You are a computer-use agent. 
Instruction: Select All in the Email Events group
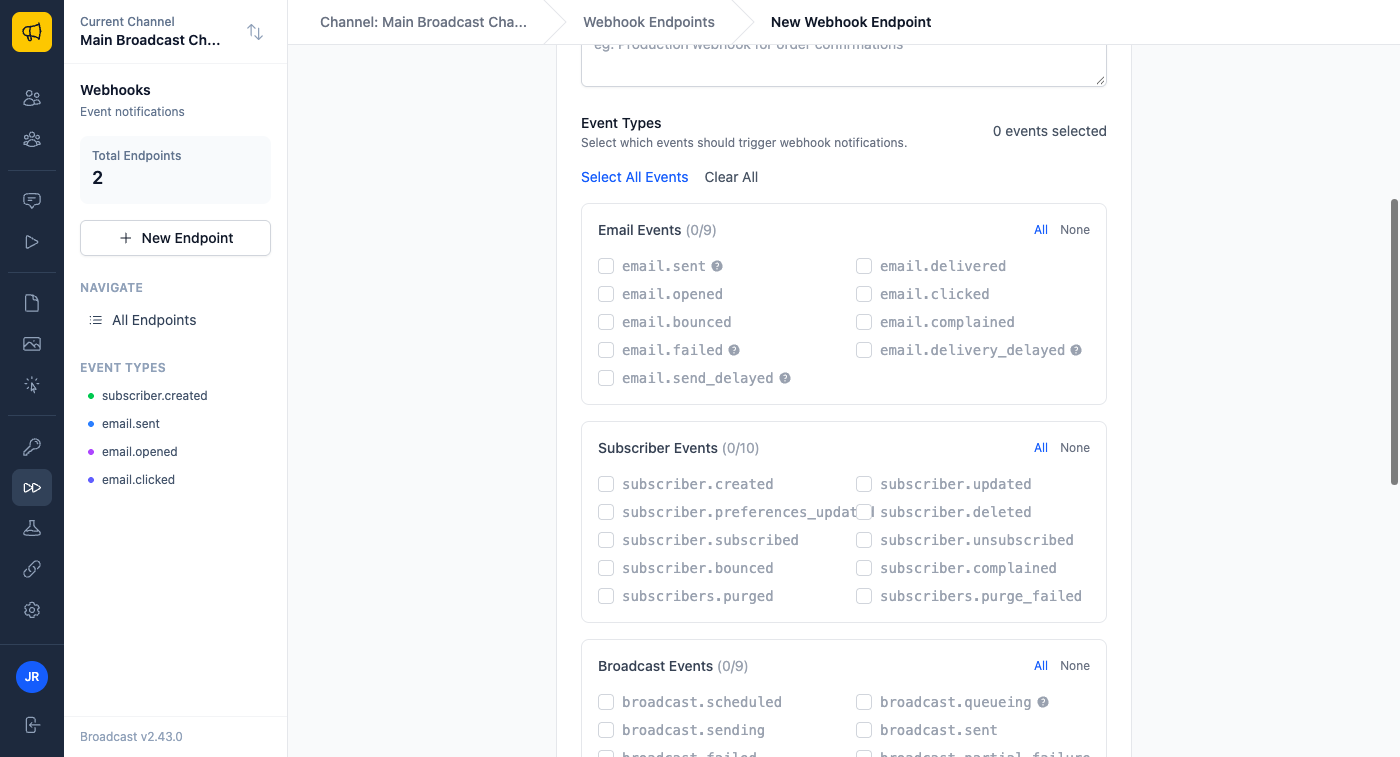pyautogui.click(x=1041, y=230)
